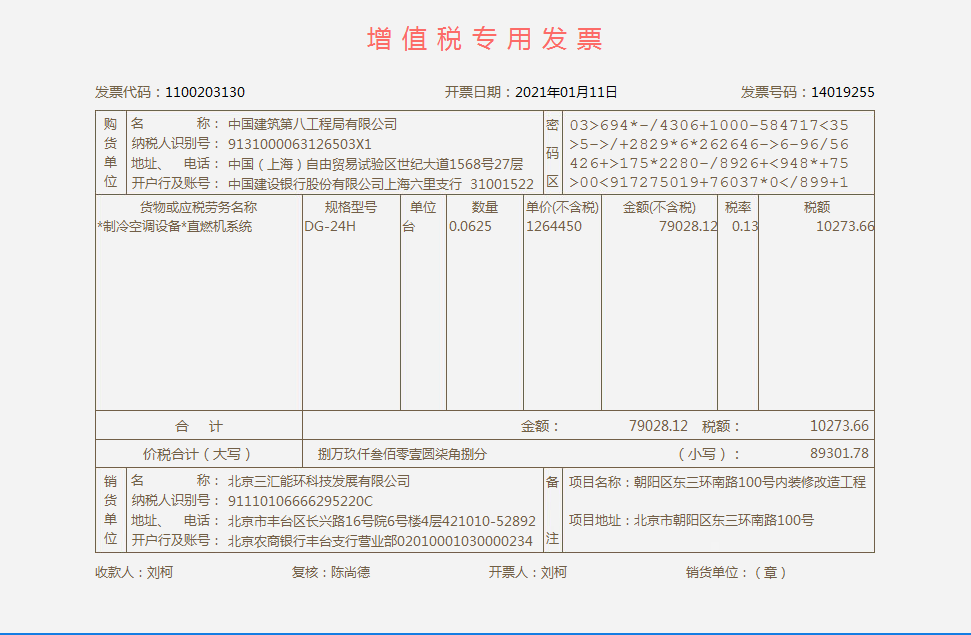Click the model cell DG-24H
This screenshot has width=971, height=635.
click(330, 227)
